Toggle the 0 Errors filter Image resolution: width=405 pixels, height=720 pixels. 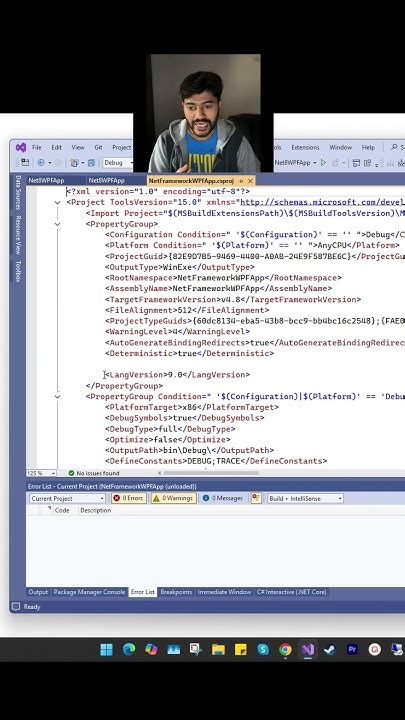(x=129, y=498)
